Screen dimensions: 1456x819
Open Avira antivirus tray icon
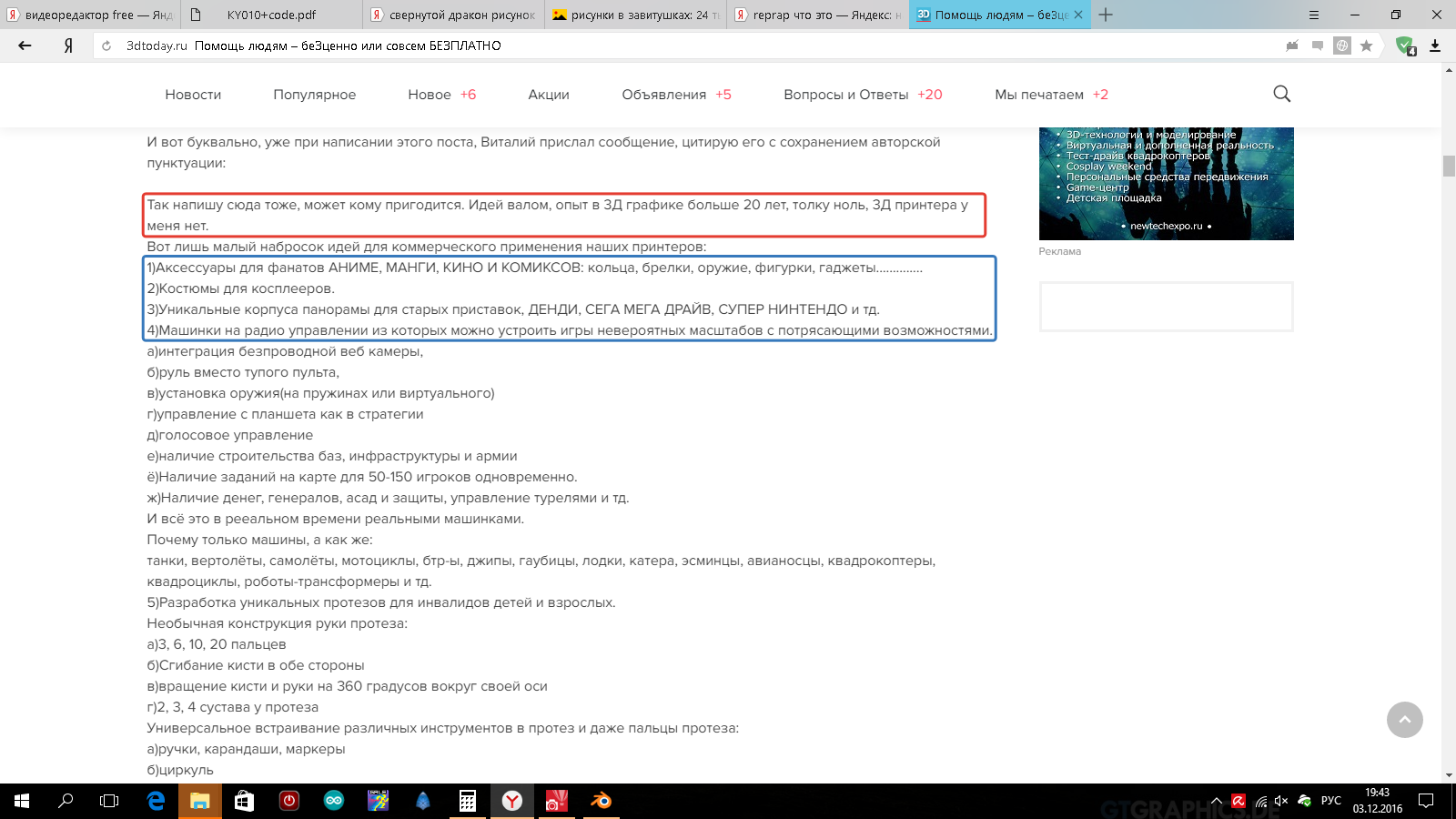pyautogui.click(x=1239, y=801)
